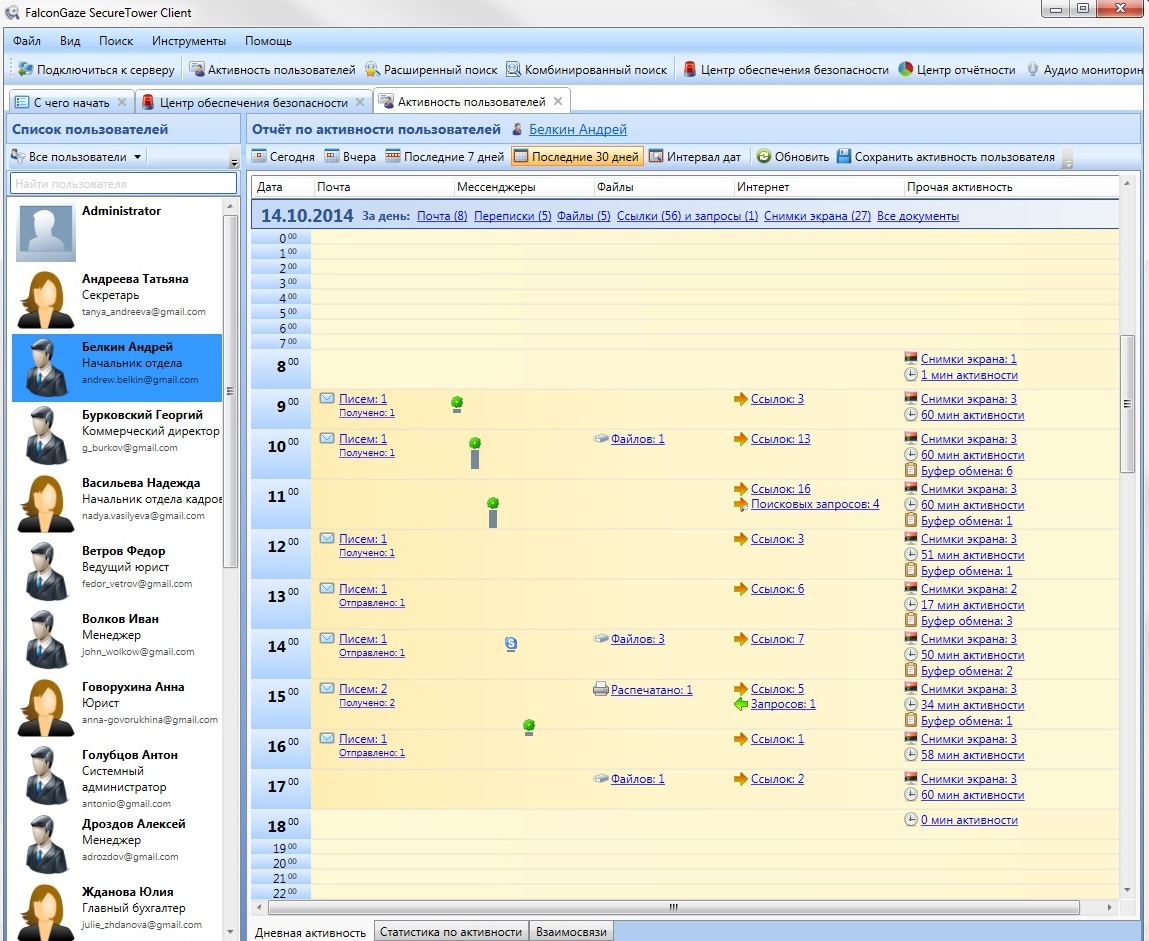Image resolution: width=1149 pixels, height=941 pixels.
Task: Expand the report toolbar overflow arrow
Action: (x=1067, y=160)
